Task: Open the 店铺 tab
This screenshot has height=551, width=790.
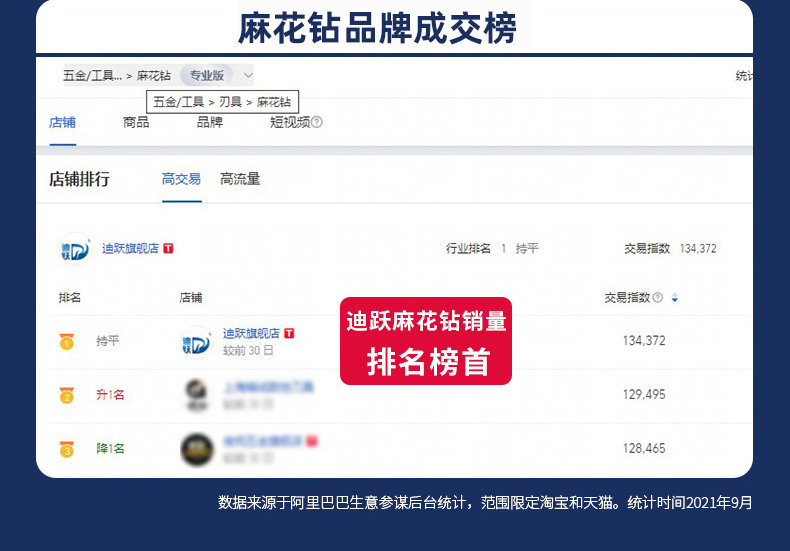Action: 62,122
